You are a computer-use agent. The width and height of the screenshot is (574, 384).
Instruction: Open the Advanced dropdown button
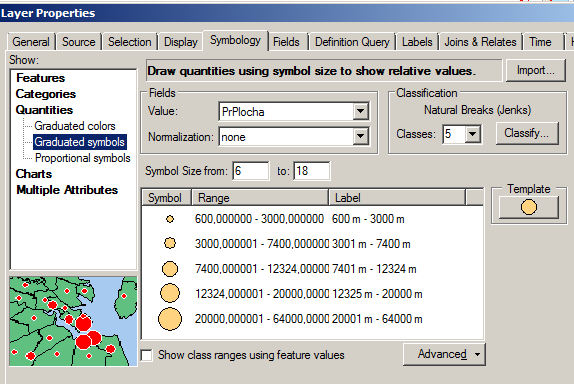pos(444,354)
